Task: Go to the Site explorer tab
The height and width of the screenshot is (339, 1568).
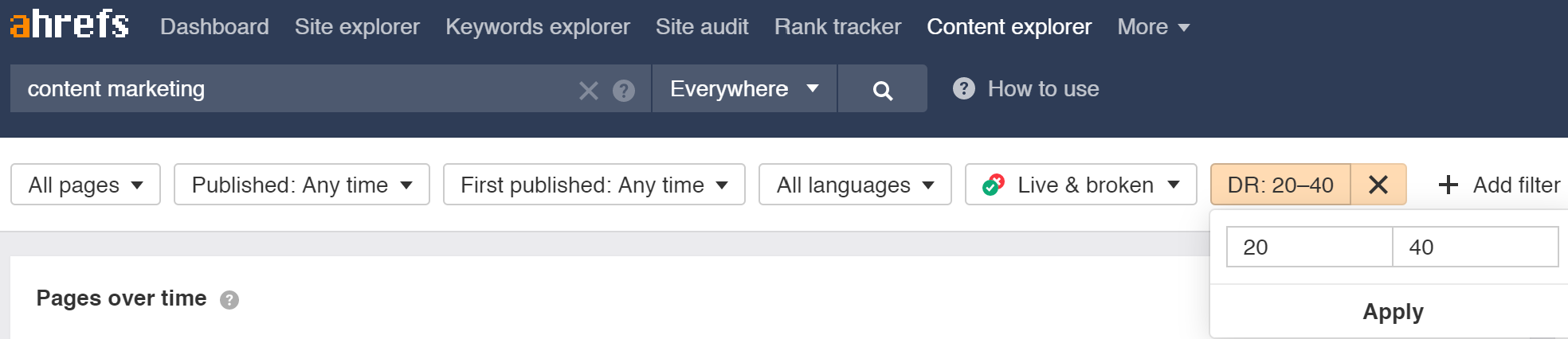Action: click(357, 27)
